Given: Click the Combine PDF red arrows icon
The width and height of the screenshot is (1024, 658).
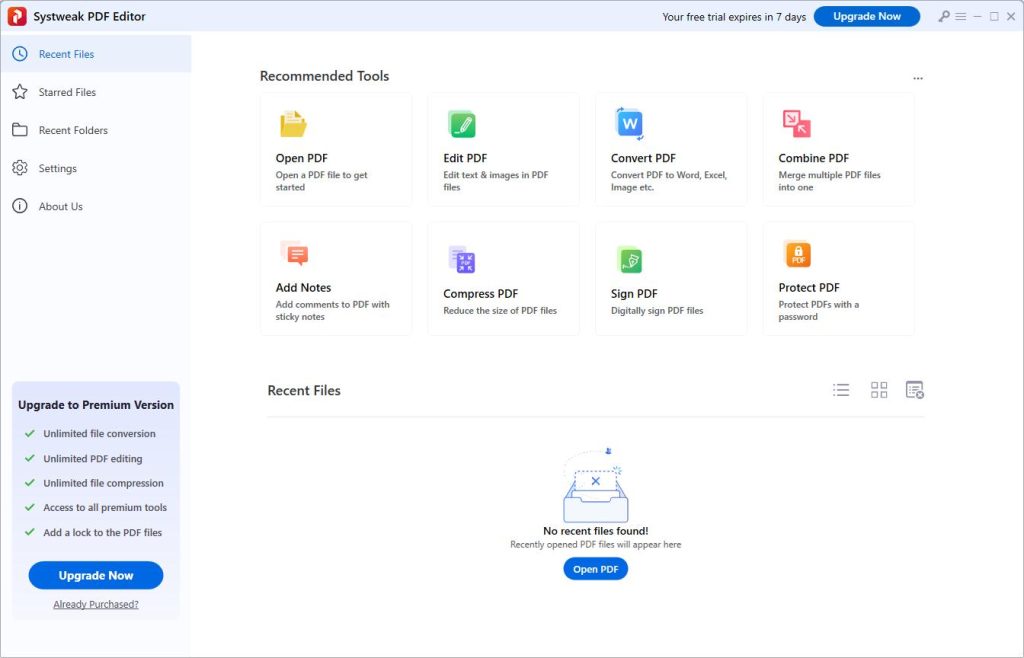Looking at the screenshot, I should coord(796,123).
